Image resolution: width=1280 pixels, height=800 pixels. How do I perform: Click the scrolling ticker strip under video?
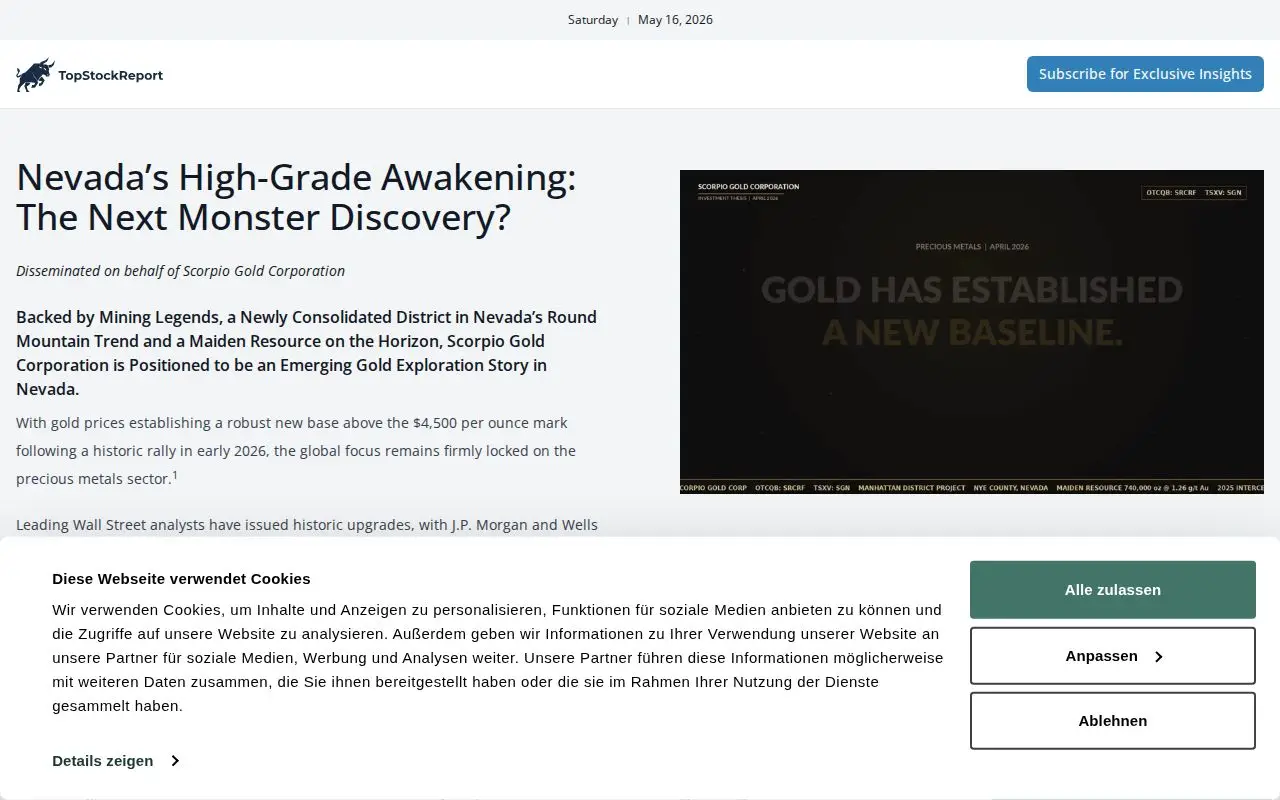coord(972,487)
